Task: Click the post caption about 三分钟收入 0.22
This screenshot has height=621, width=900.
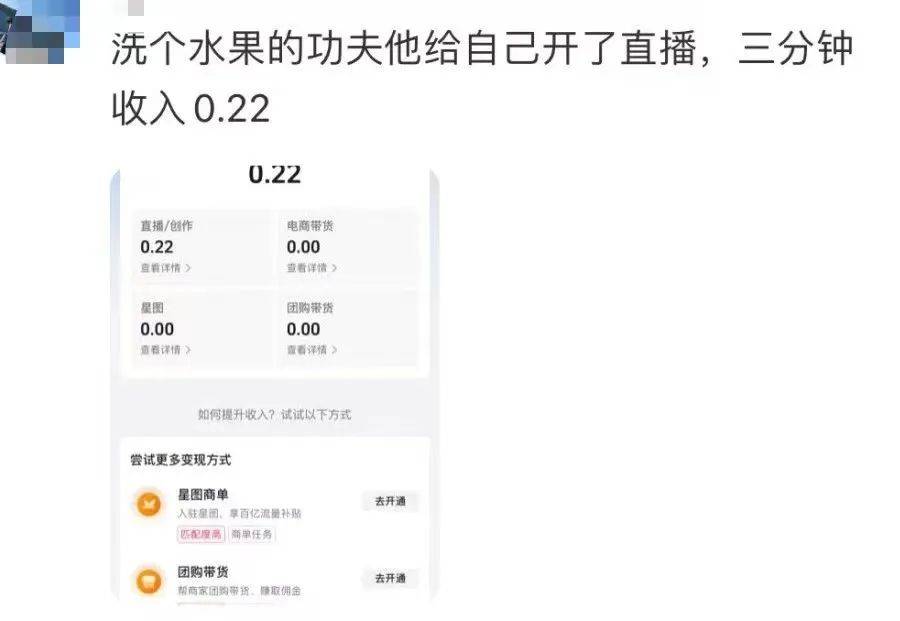Action: pos(482,79)
